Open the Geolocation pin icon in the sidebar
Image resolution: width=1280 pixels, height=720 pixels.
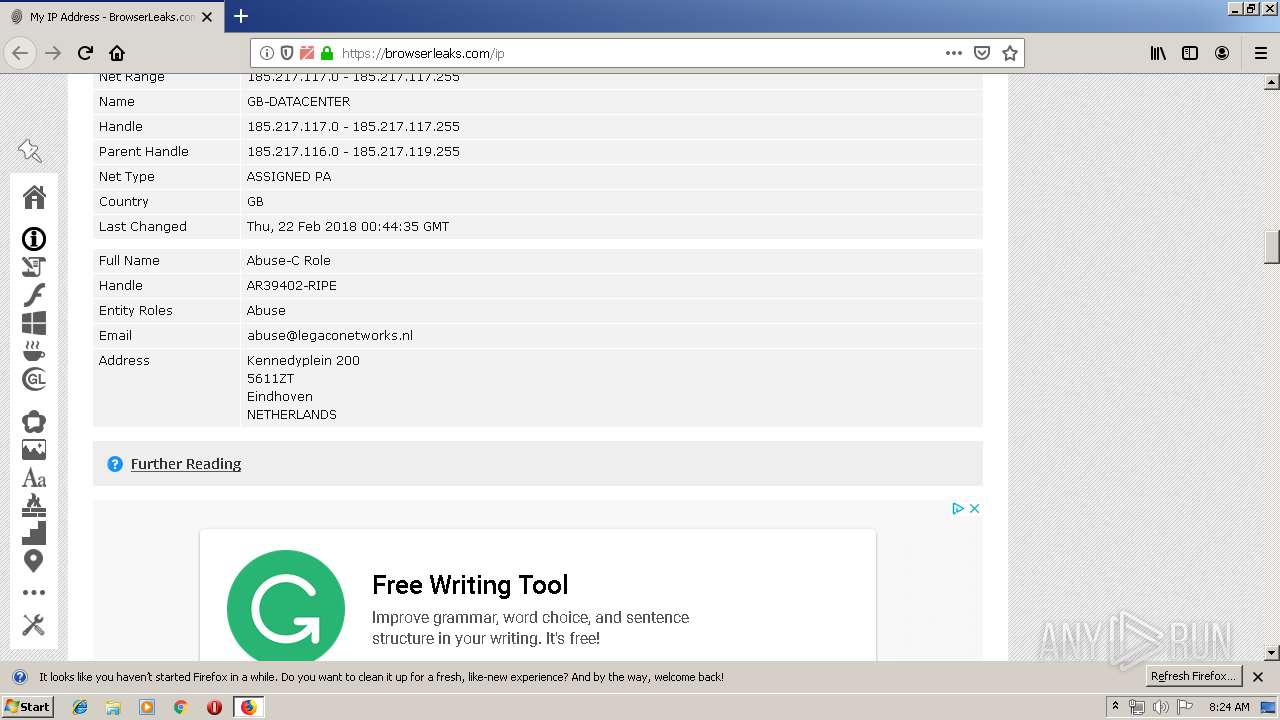[x=34, y=561]
